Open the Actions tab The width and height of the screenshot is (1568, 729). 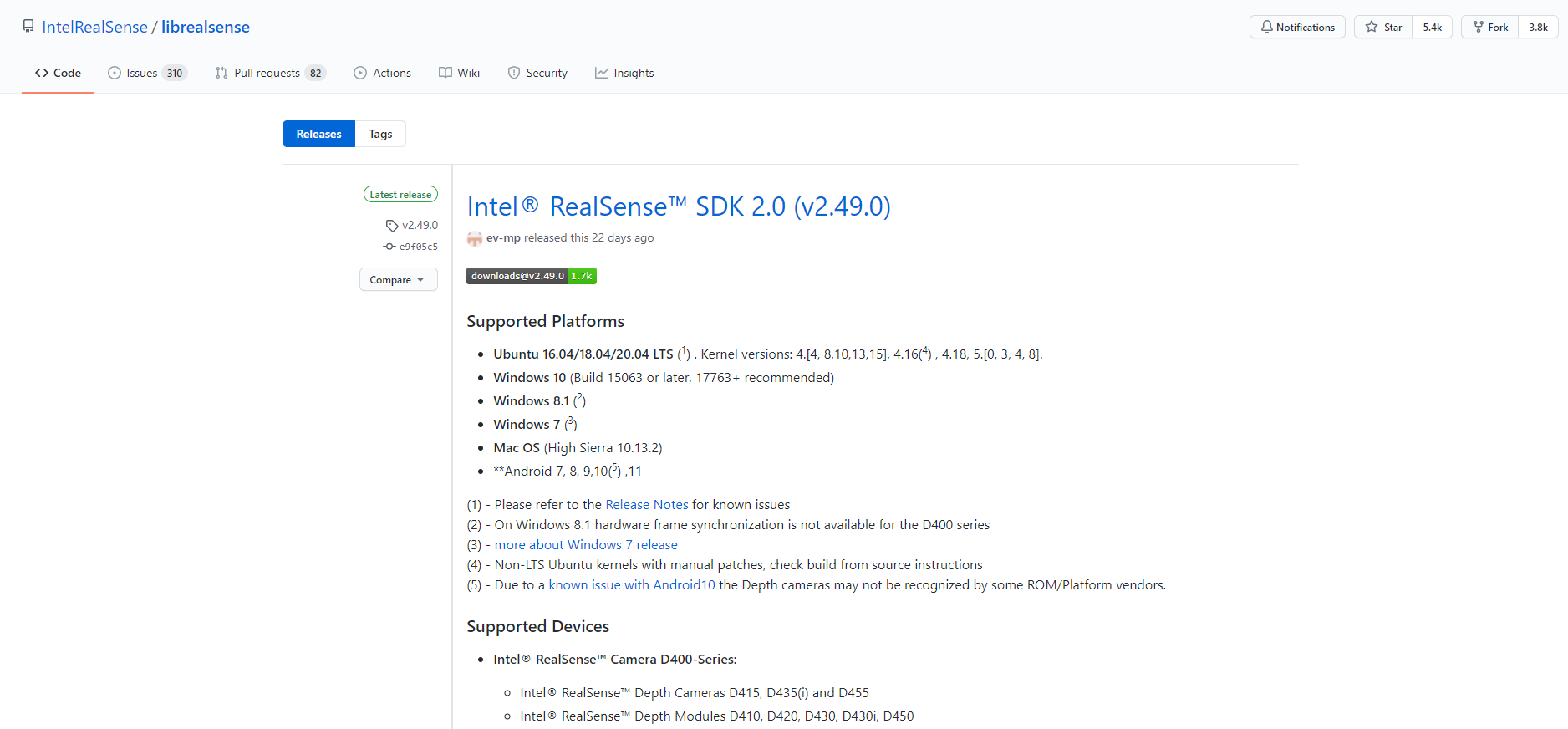pos(382,73)
